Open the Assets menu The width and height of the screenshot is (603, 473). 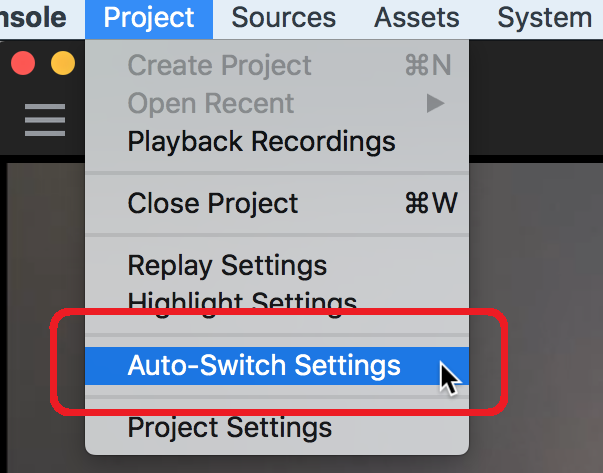pos(416,18)
